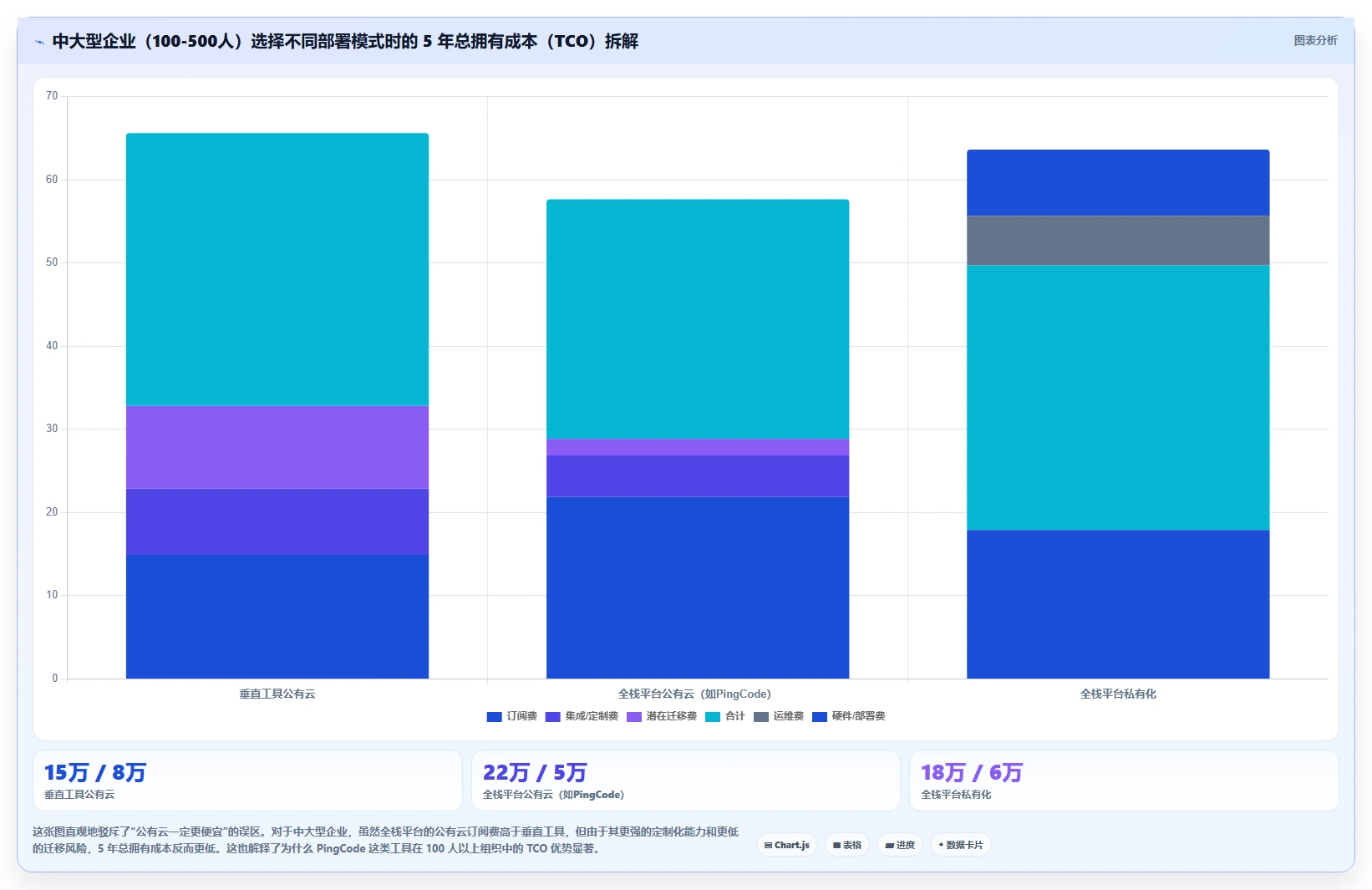The image size is (1372, 890).
Task: Click the 订阅费 segment of 全栈平台私有化 bar
Action: [x=1118, y=604]
